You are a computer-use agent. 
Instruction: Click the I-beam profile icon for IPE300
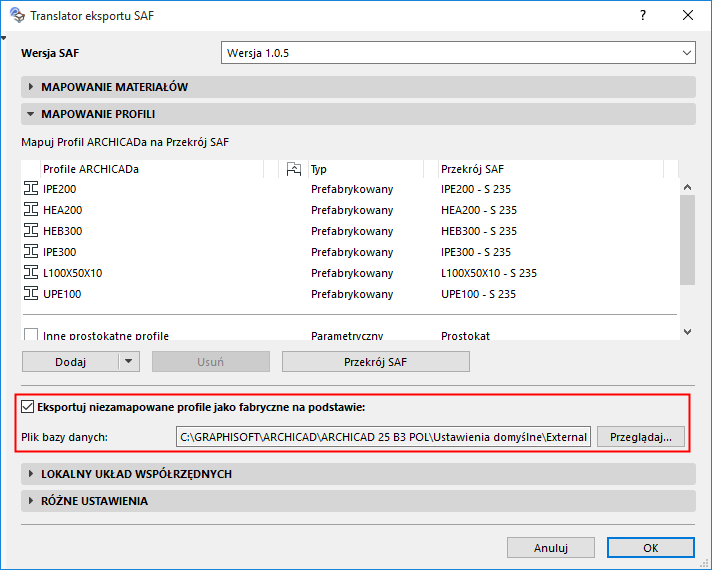(31, 251)
